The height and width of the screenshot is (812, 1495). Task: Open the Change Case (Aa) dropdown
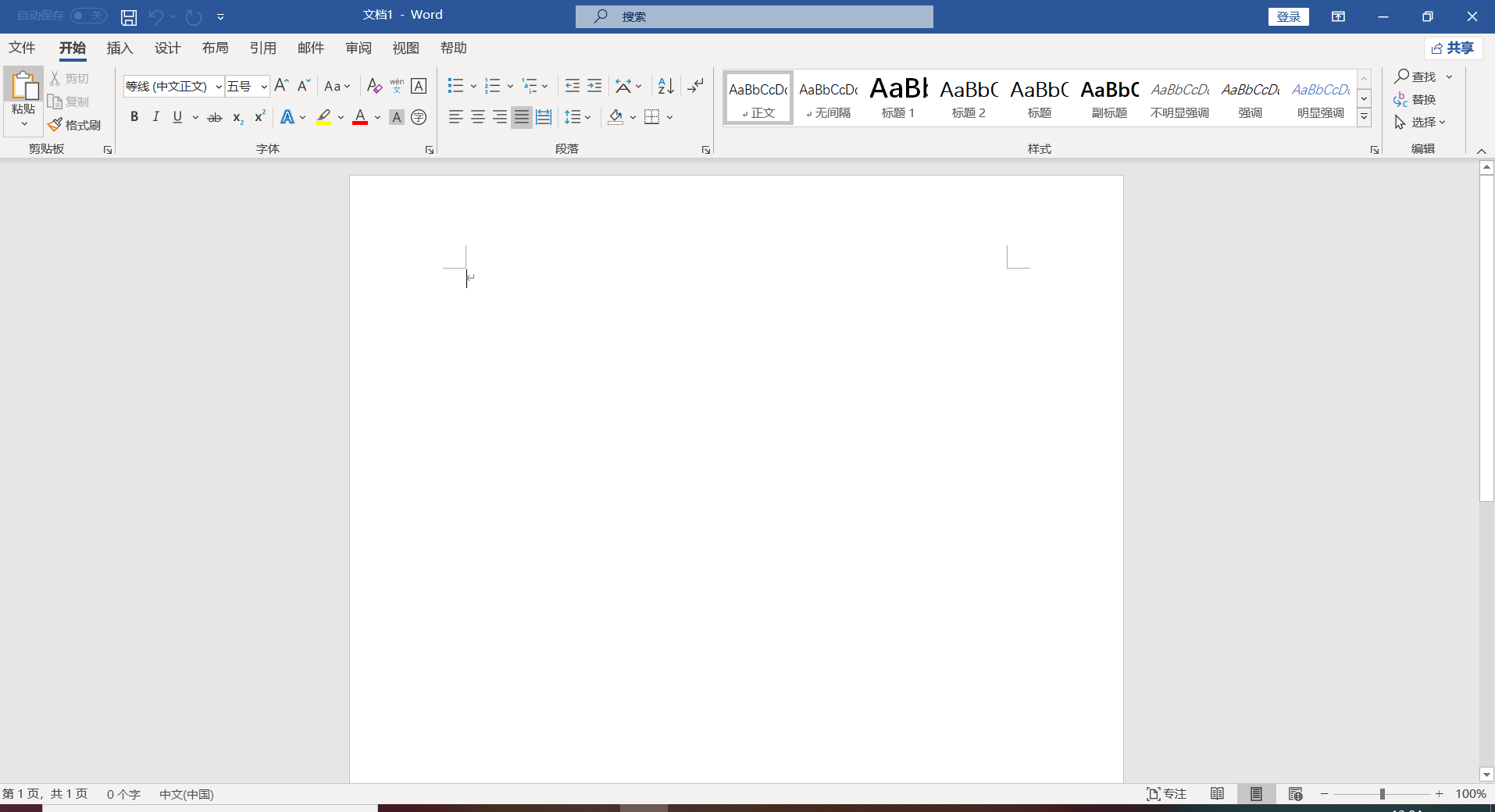click(x=337, y=86)
